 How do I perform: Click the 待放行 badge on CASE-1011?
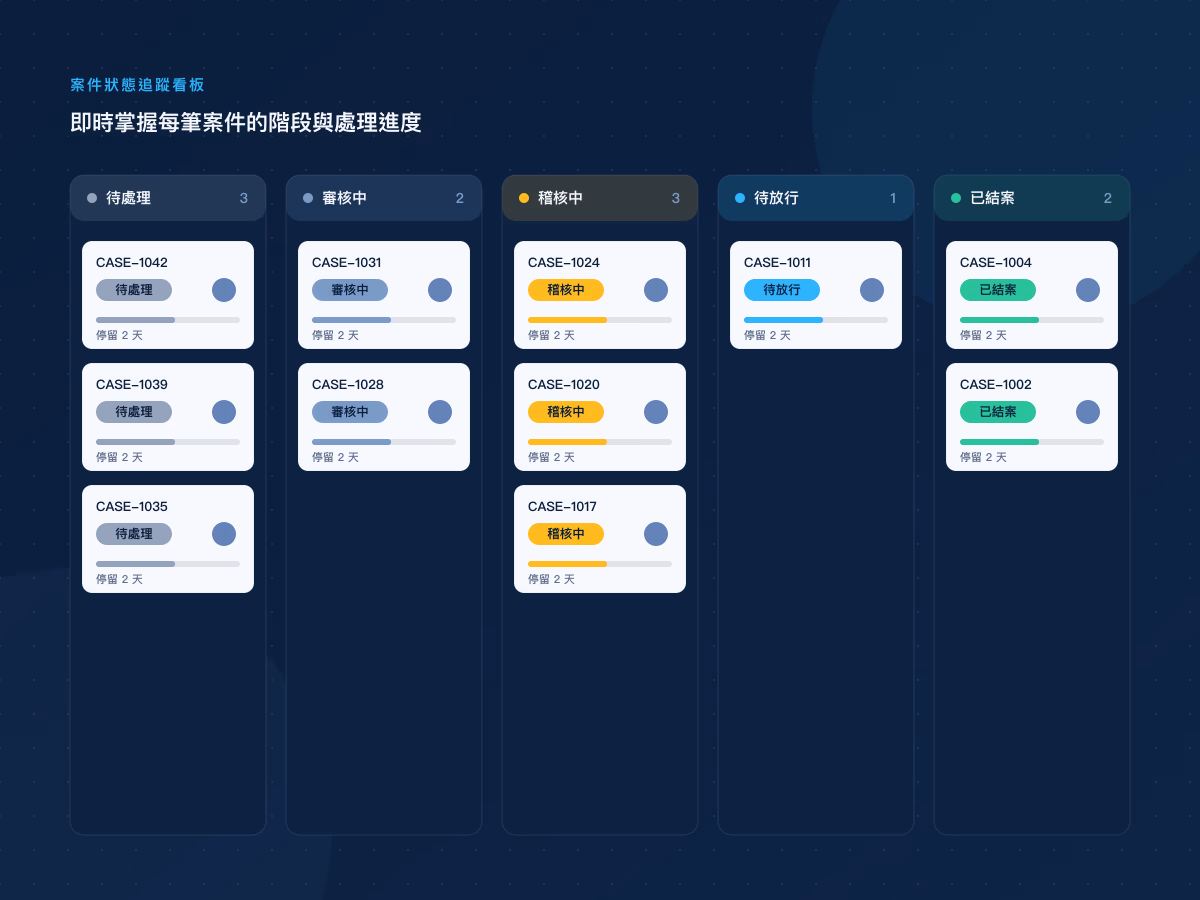(782, 290)
